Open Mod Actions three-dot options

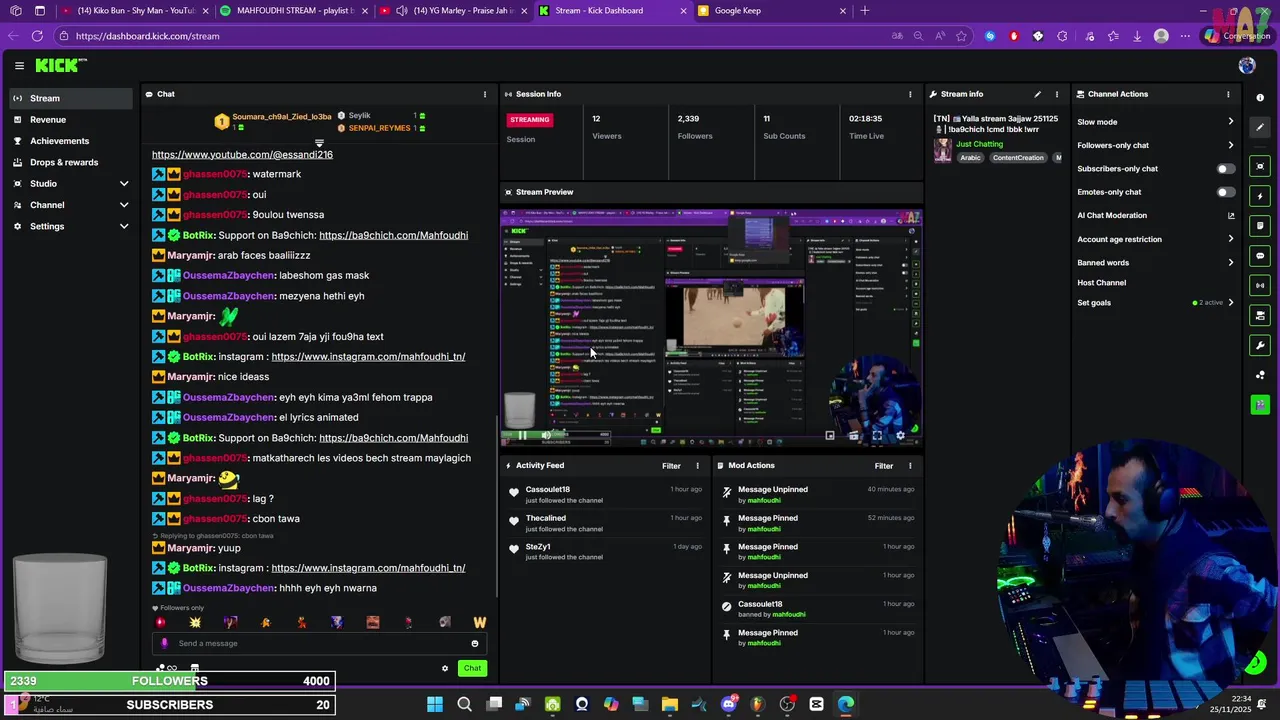pyautogui.click(x=910, y=466)
